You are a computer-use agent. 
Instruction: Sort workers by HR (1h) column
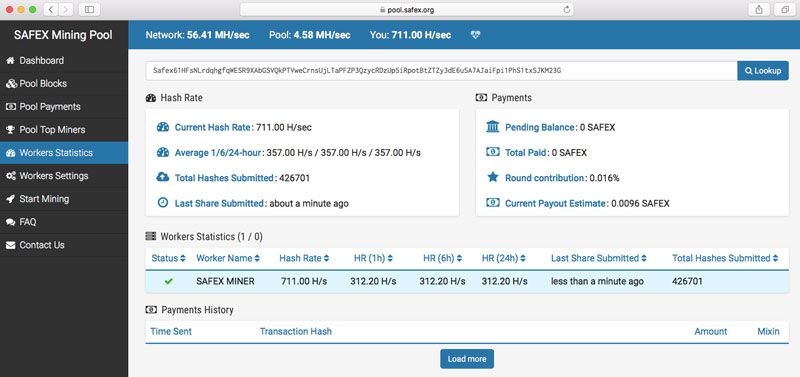[373, 259]
